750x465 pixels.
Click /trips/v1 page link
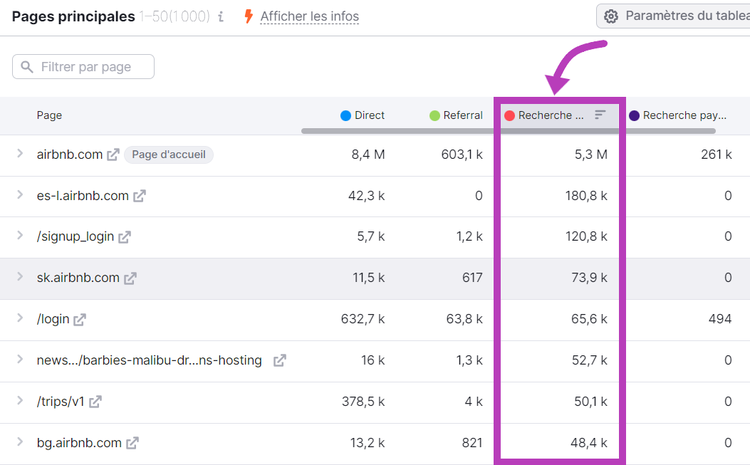(x=61, y=401)
